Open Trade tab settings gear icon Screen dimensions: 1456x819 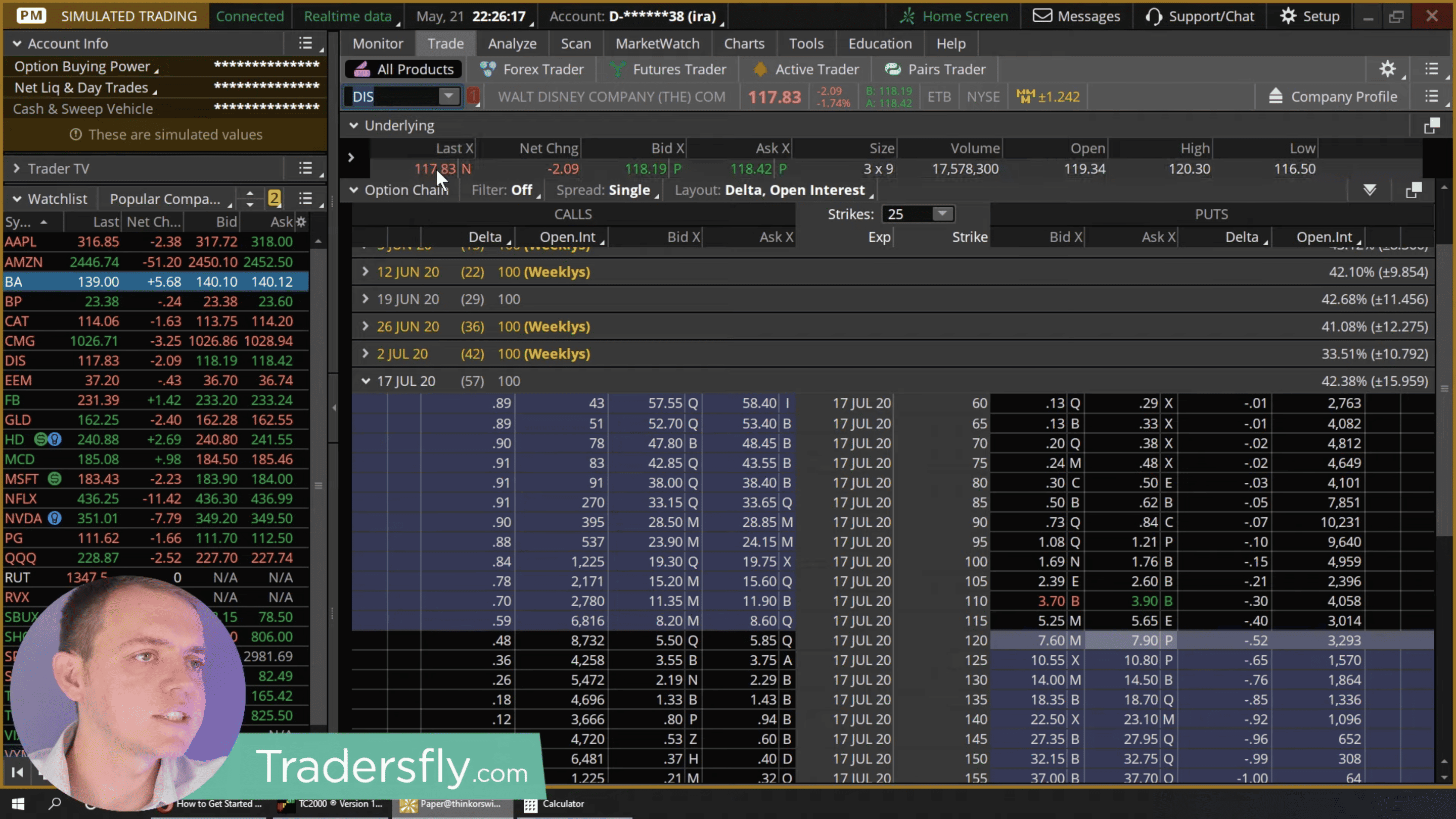(x=1388, y=70)
